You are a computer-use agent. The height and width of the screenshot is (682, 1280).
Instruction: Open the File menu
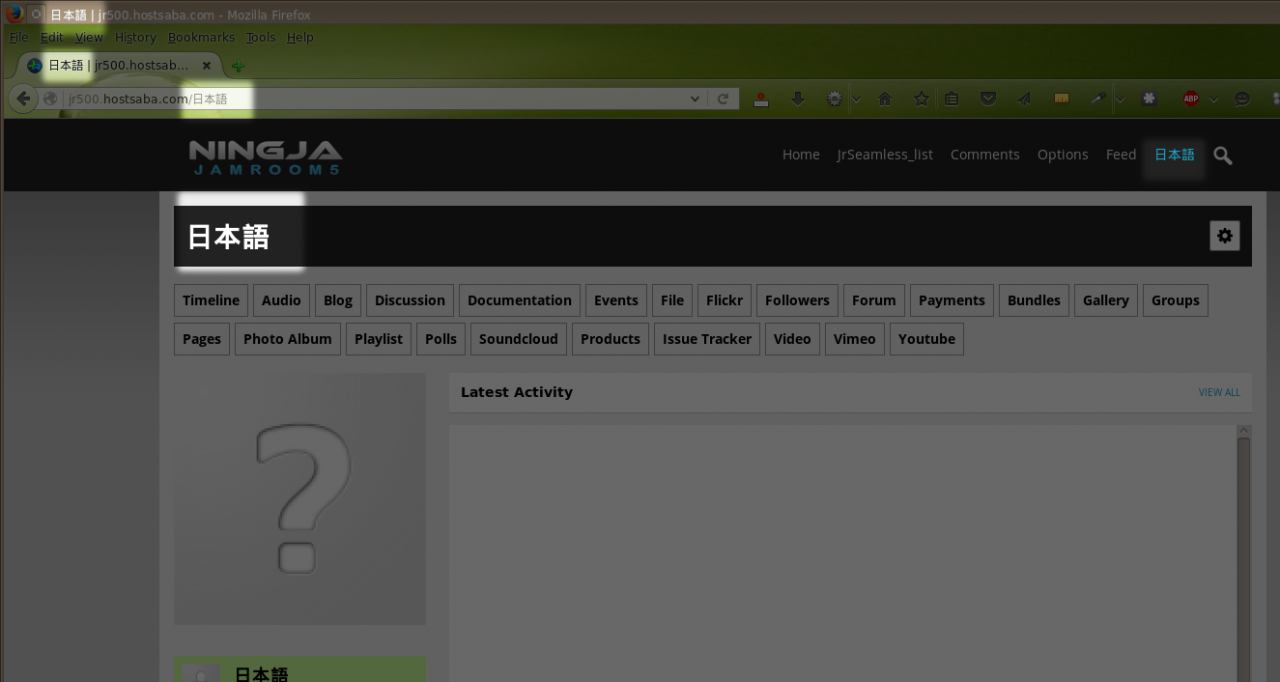coord(18,37)
